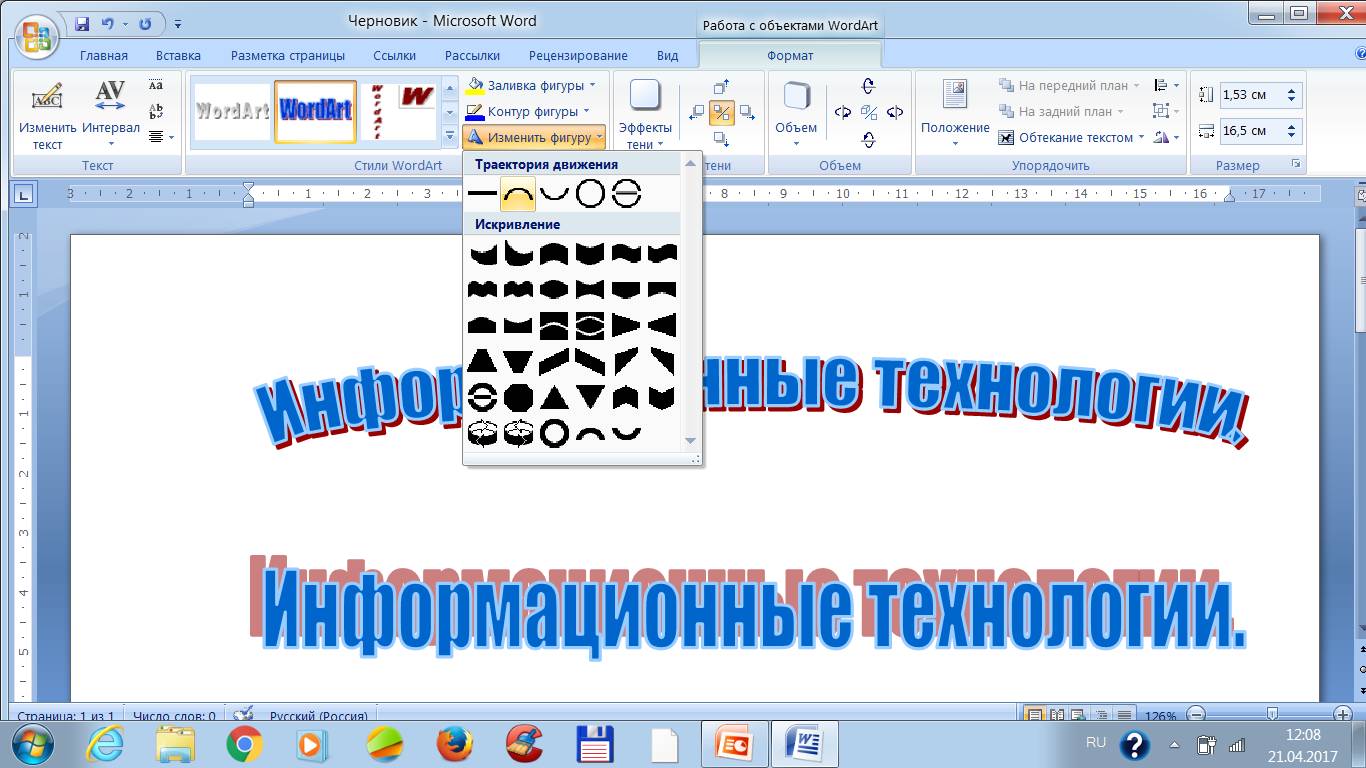This screenshot has width=1366, height=768.
Task: Toggle the vertical WordArt text button
Action: (x=156, y=111)
